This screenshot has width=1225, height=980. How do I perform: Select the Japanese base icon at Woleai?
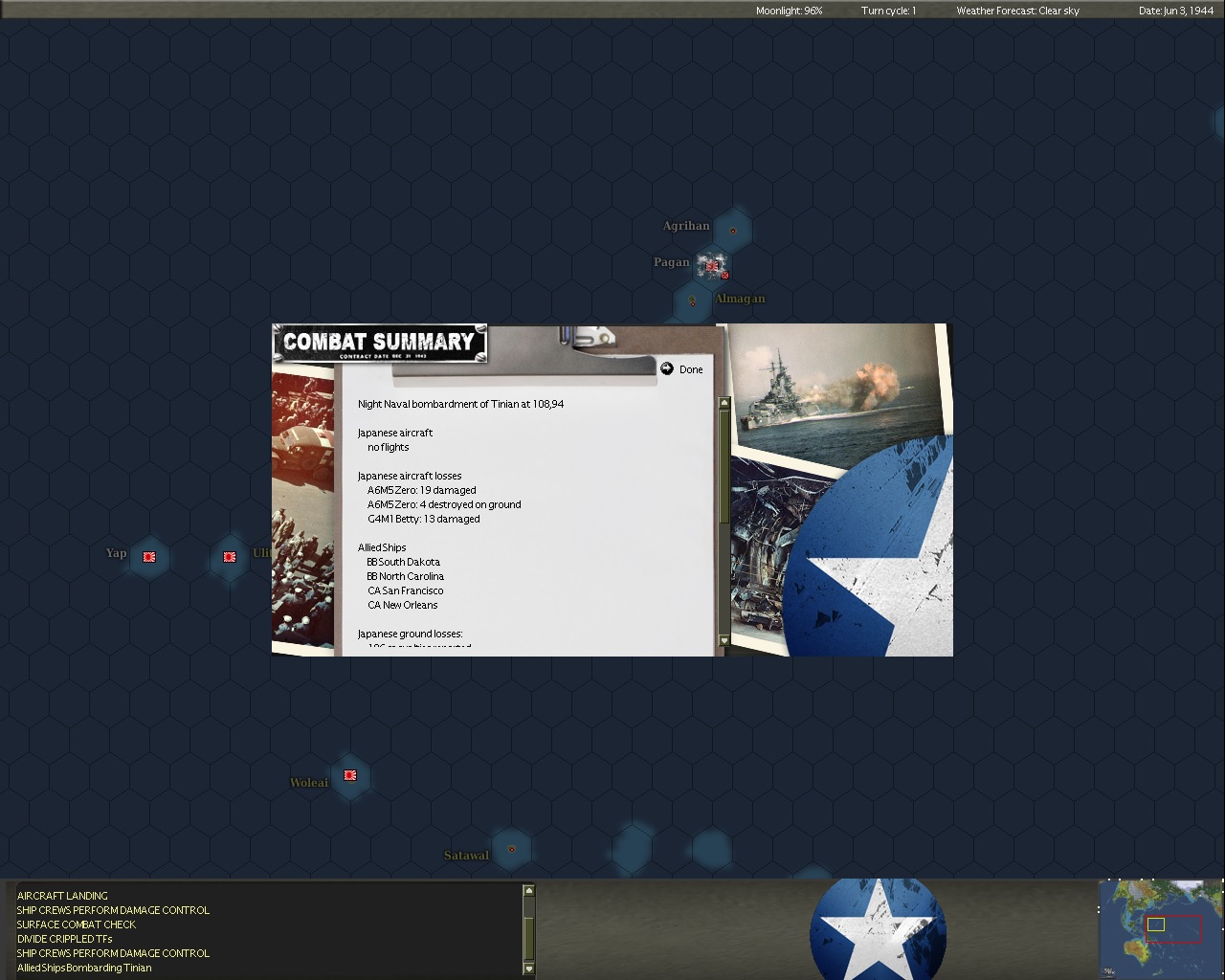click(350, 775)
